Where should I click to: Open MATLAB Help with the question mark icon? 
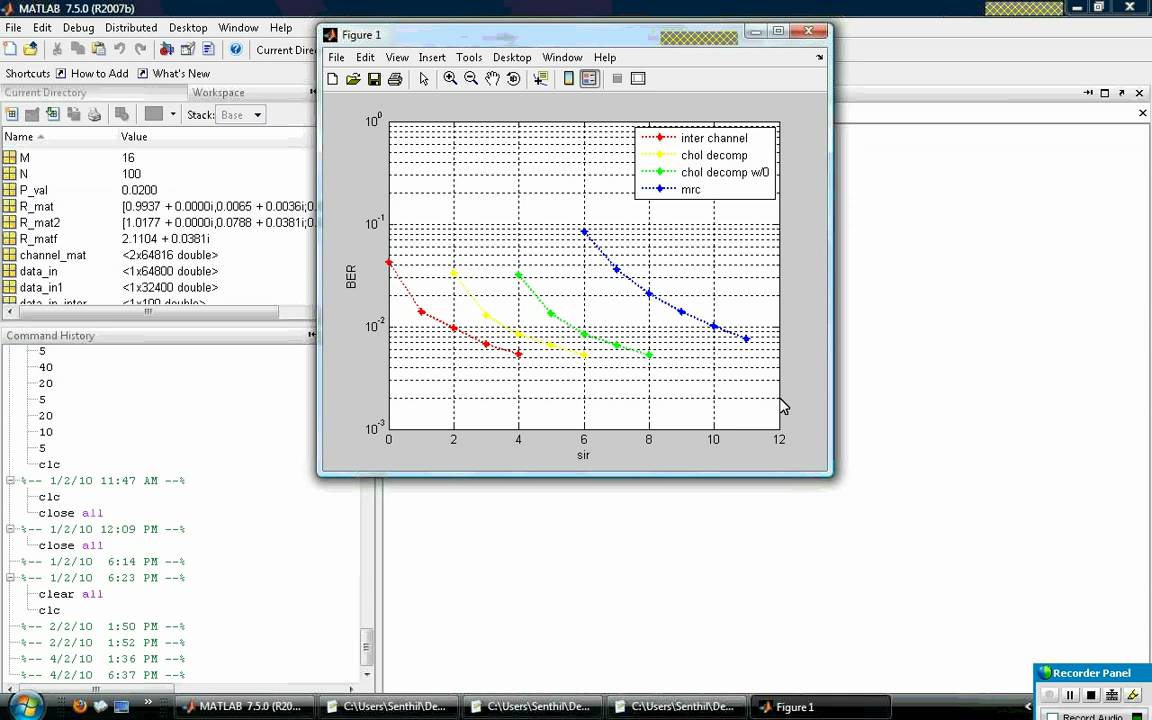[x=236, y=49]
